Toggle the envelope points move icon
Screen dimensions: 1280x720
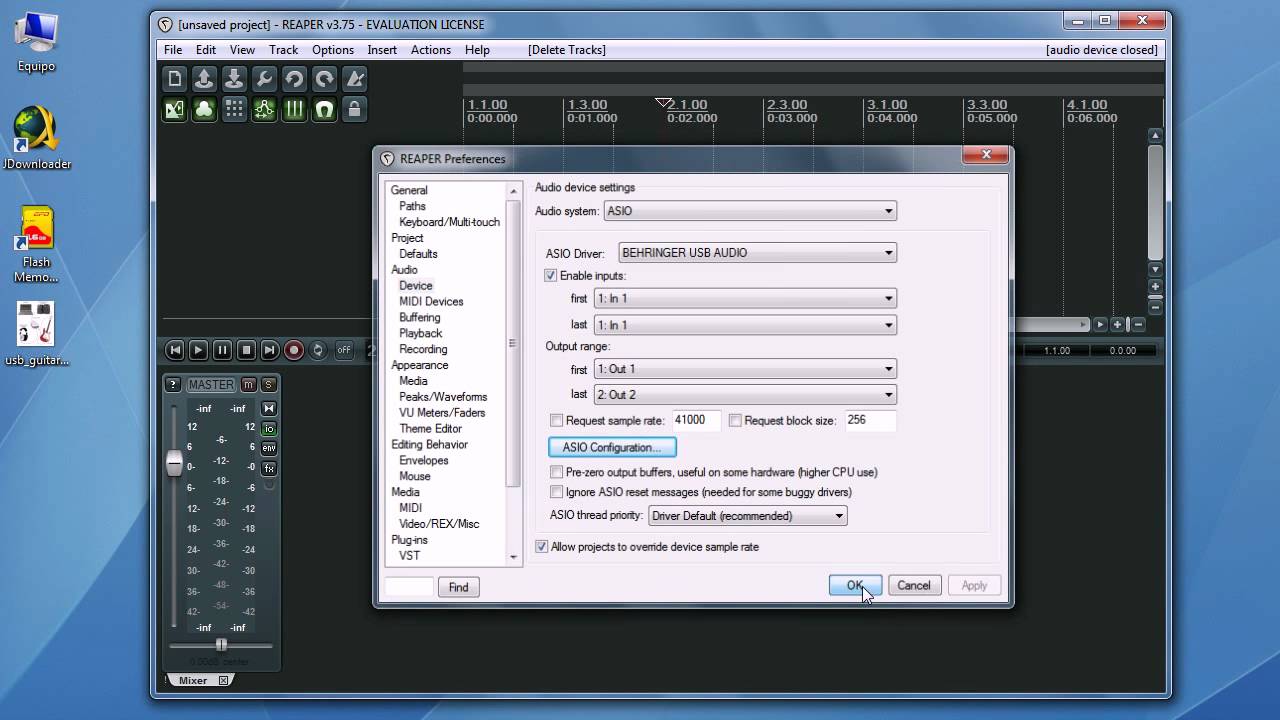point(264,109)
